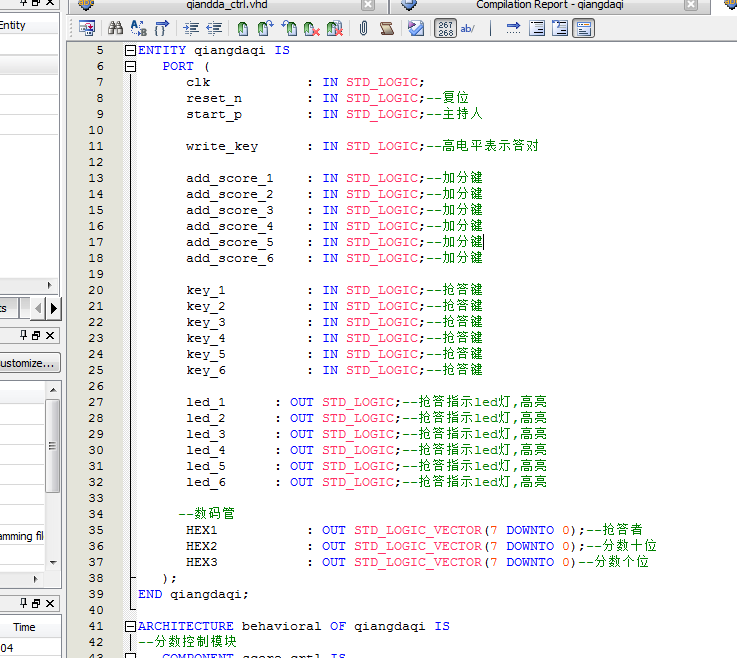
Task: Click the insert template scroll icon
Action: (387, 29)
